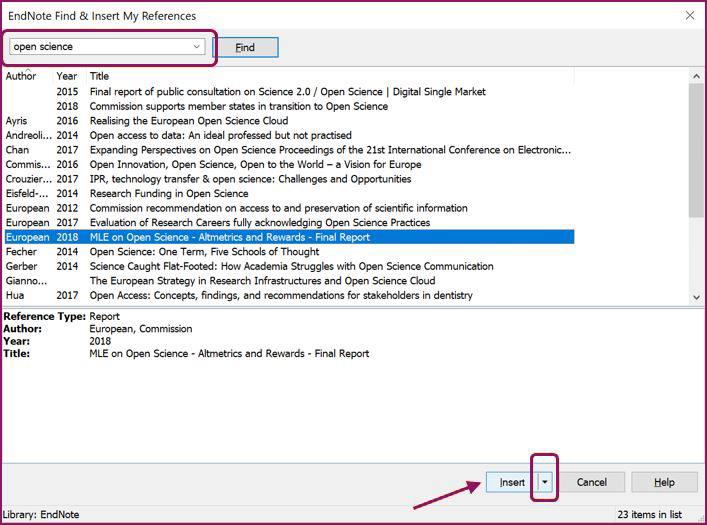Close the Find & Insert dialog
Image resolution: width=707 pixels, height=525 pixels.
point(689,15)
